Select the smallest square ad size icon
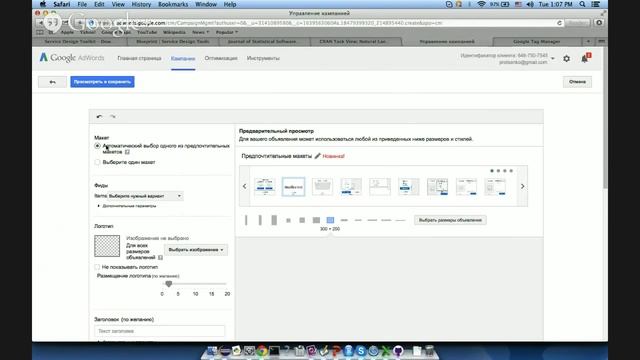The height and width of the screenshot is (360, 640). [288, 220]
